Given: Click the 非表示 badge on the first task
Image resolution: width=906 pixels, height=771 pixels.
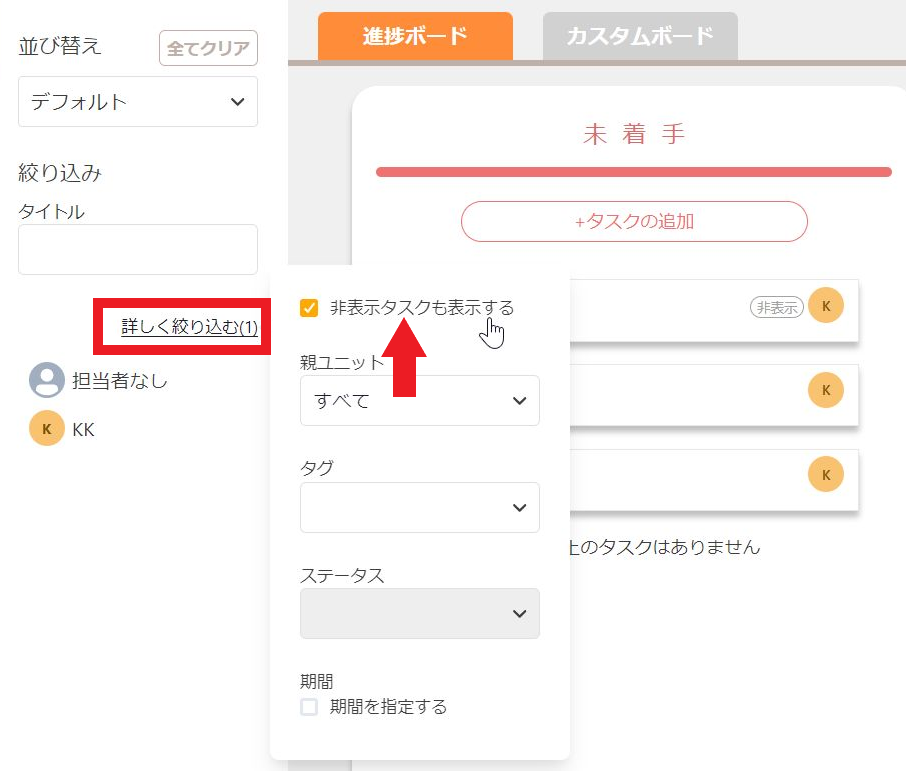Looking at the screenshot, I should coord(777,308).
